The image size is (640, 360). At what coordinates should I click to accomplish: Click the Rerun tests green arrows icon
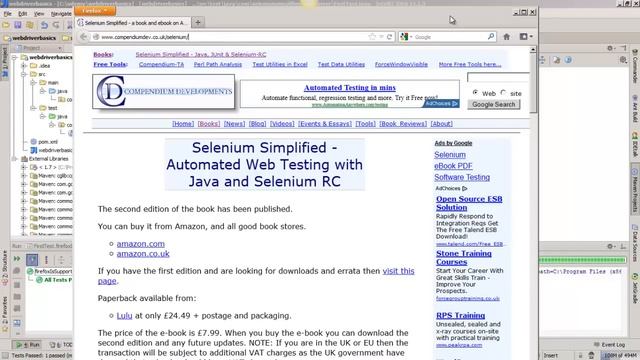(x=17, y=259)
